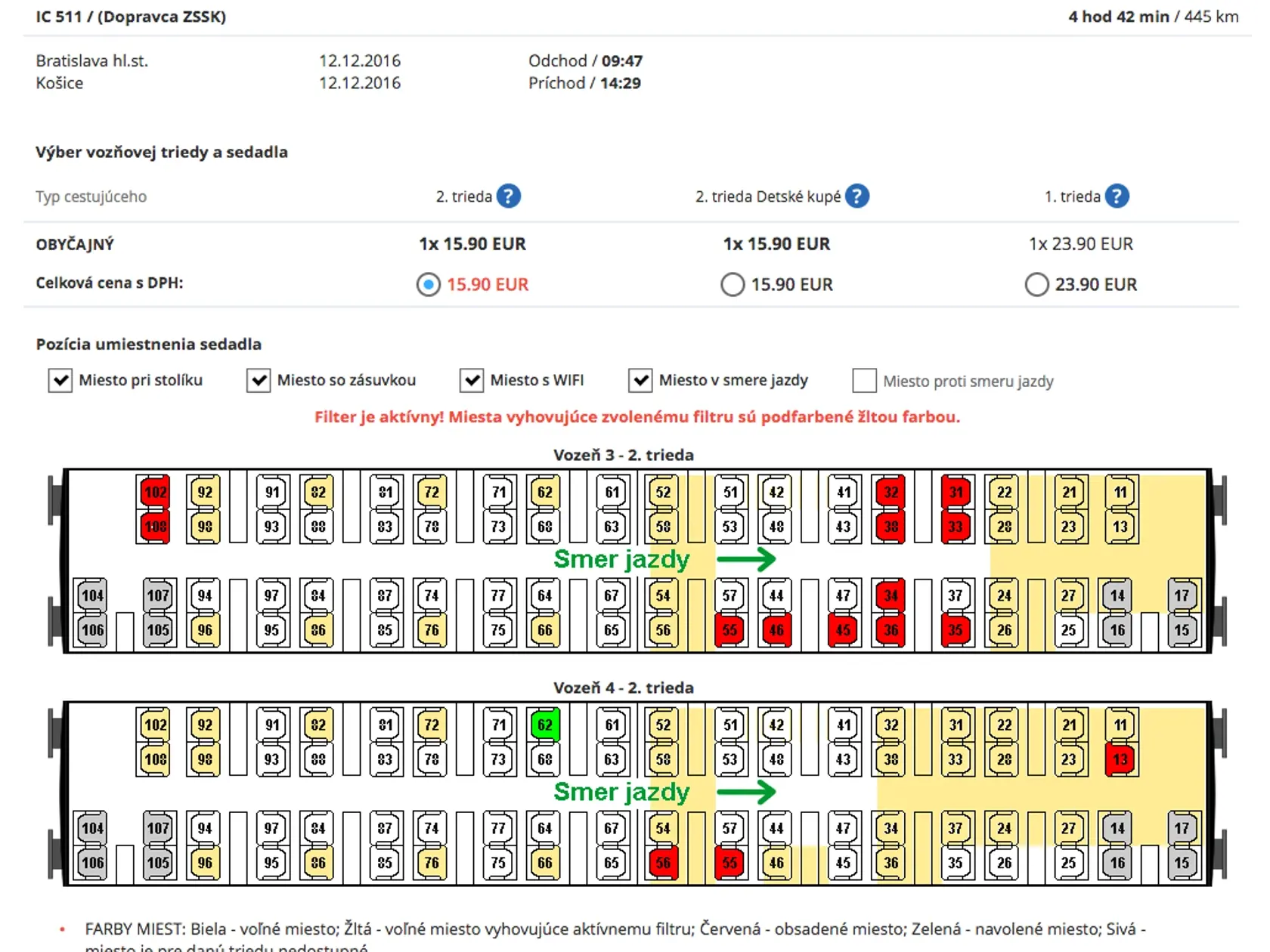Screen dimensions: 1270x952
Task: Uncheck Miesto pri stolíku checkbox
Action: point(60,380)
